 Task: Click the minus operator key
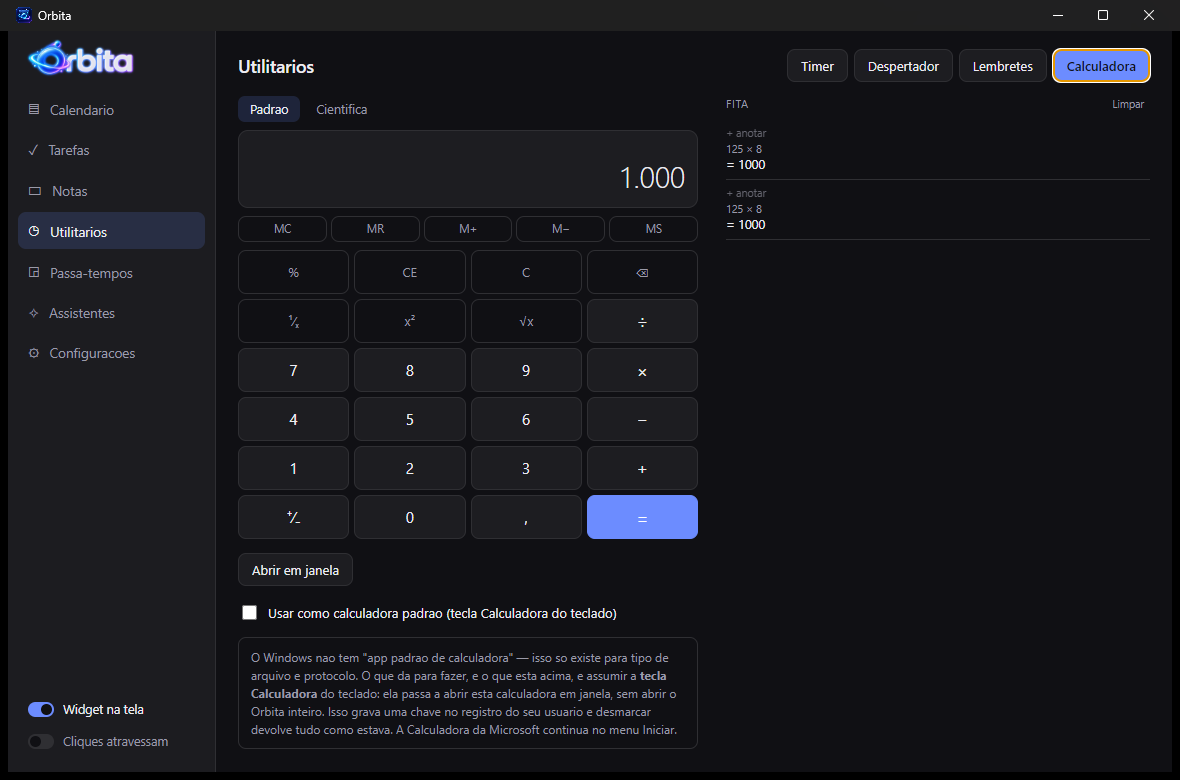tap(642, 419)
